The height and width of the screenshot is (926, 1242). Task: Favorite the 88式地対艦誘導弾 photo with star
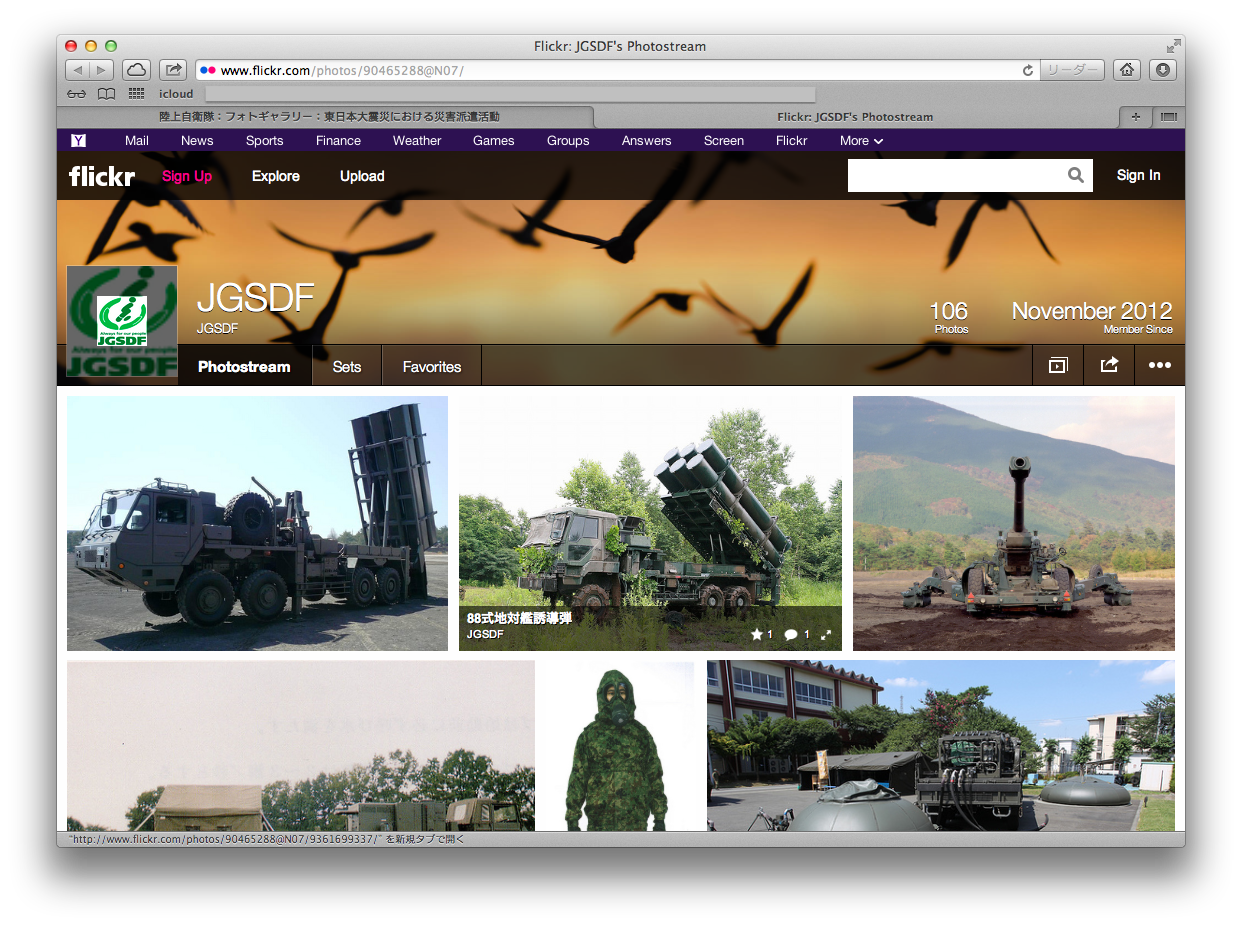click(757, 634)
